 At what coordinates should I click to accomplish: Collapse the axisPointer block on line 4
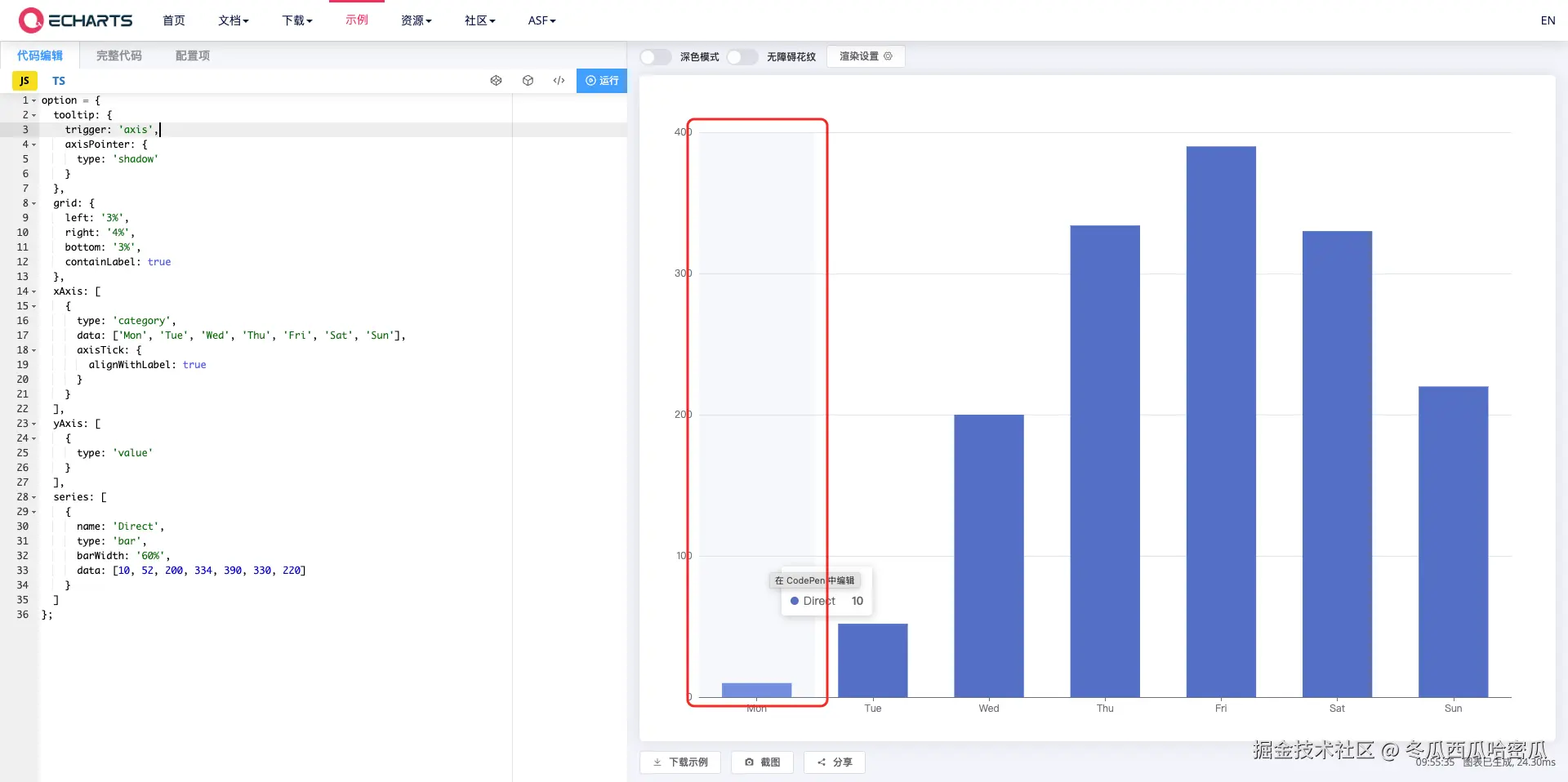(x=33, y=144)
